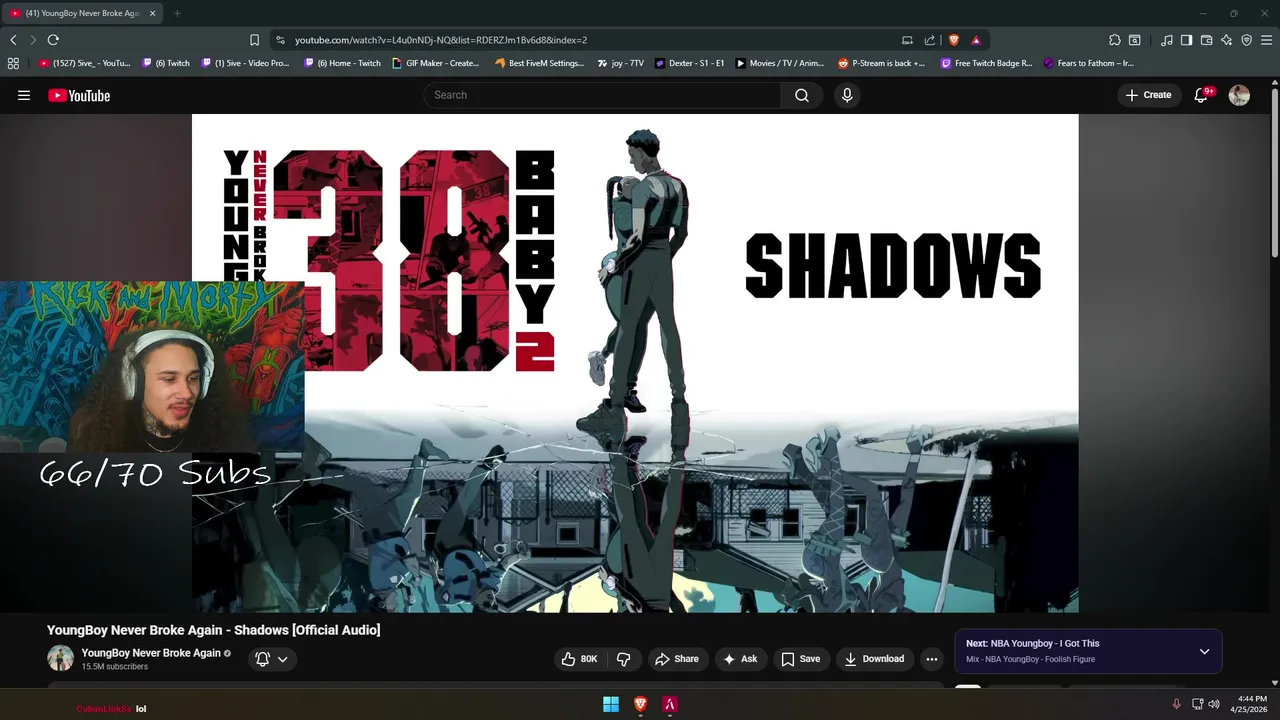The image size is (1280, 720).
Task: Open site settings icon beside URL
Action: pos(280,40)
